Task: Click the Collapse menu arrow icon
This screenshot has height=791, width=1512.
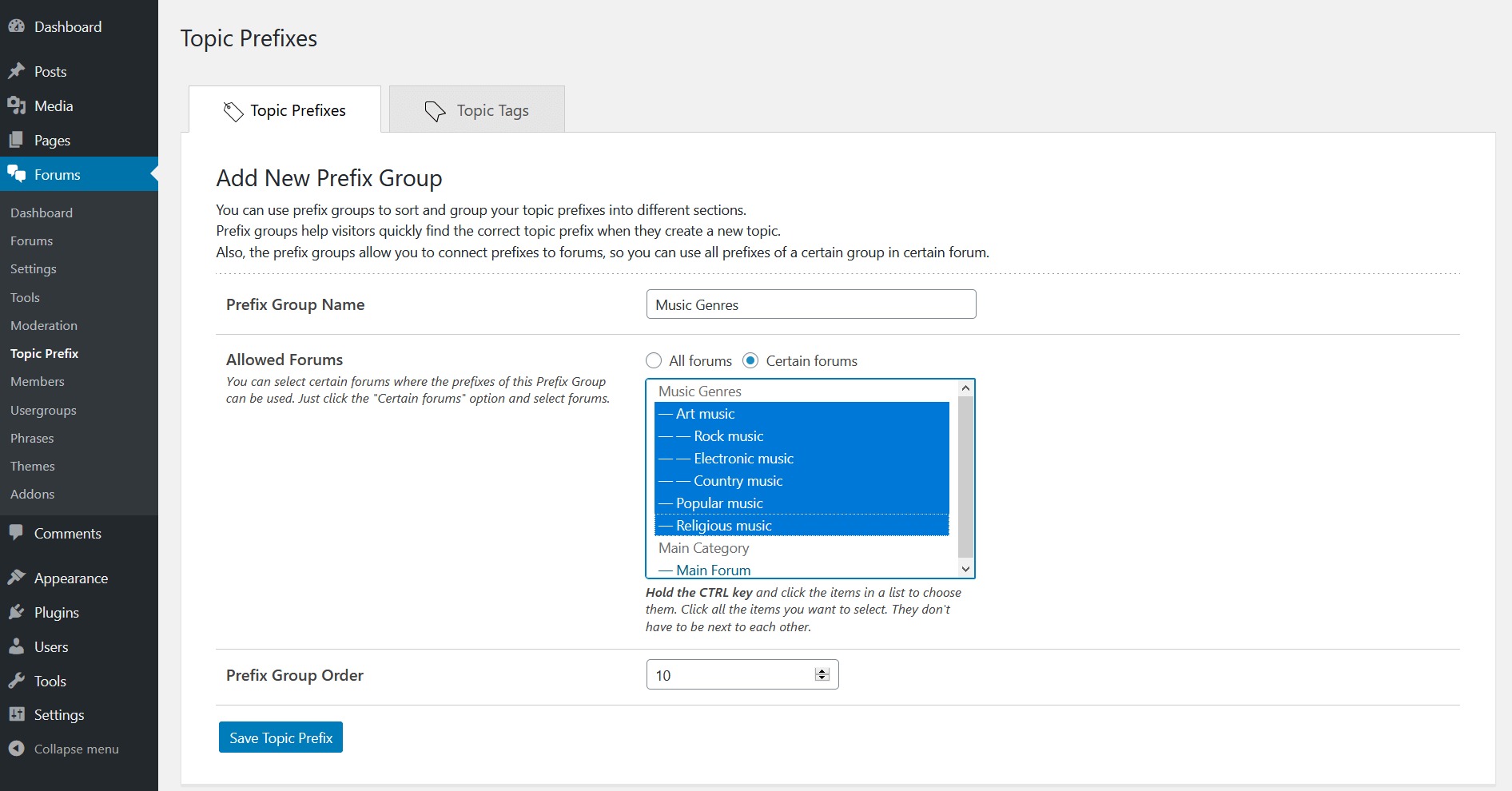Action: [16, 749]
